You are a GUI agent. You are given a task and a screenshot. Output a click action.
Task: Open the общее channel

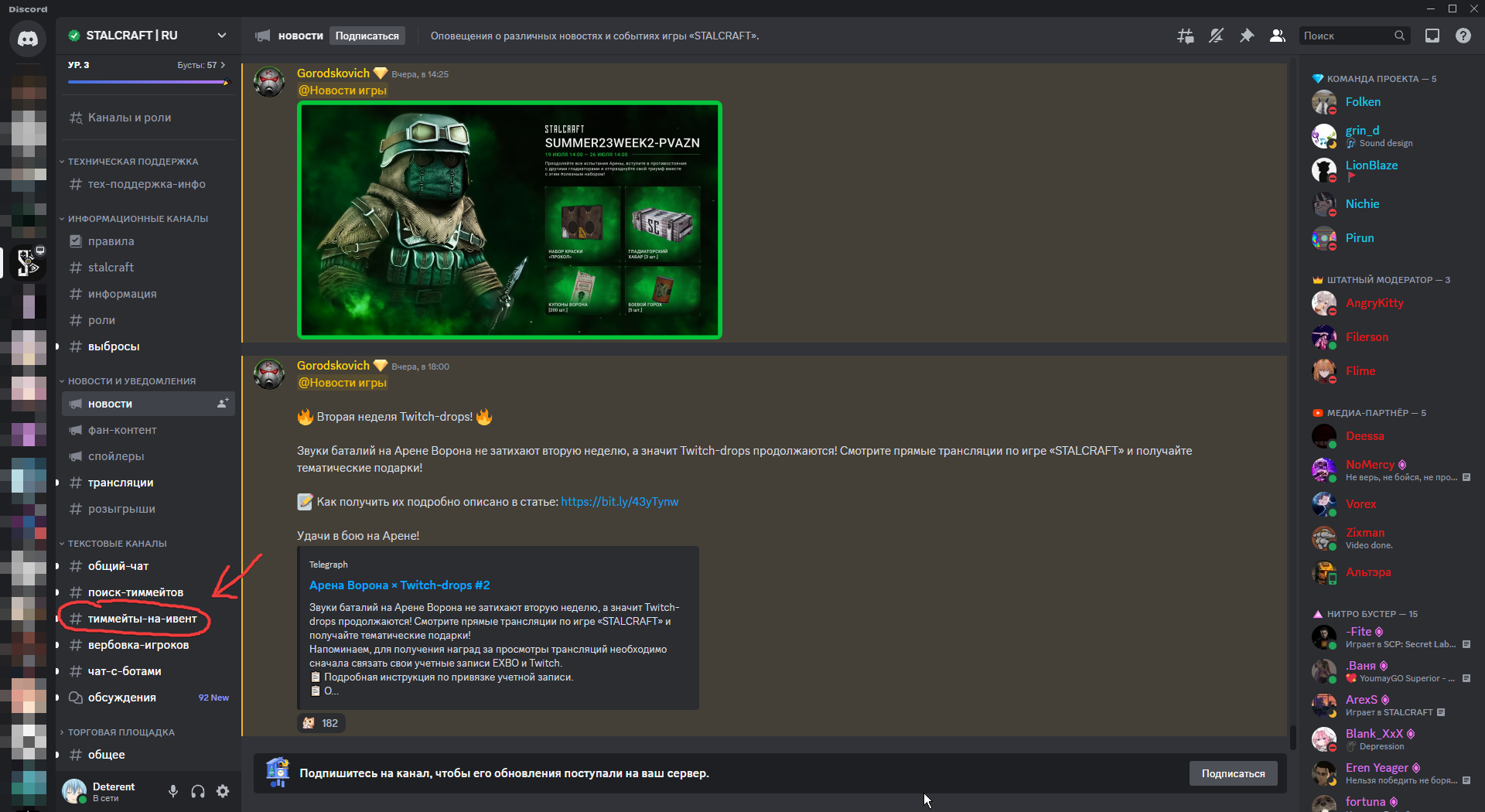[x=148, y=755]
